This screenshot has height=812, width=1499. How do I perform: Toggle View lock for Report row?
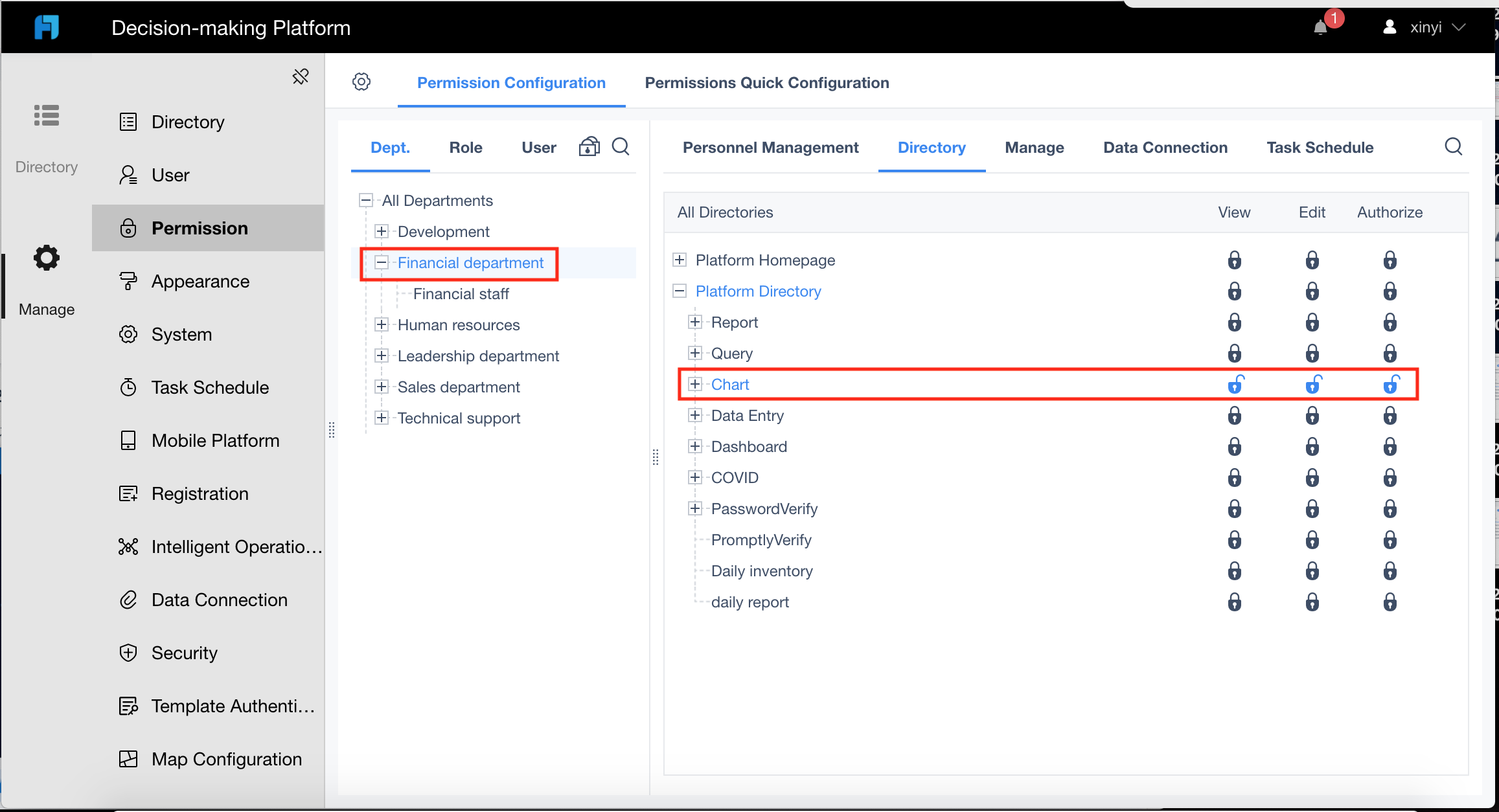coord(1235,322)
